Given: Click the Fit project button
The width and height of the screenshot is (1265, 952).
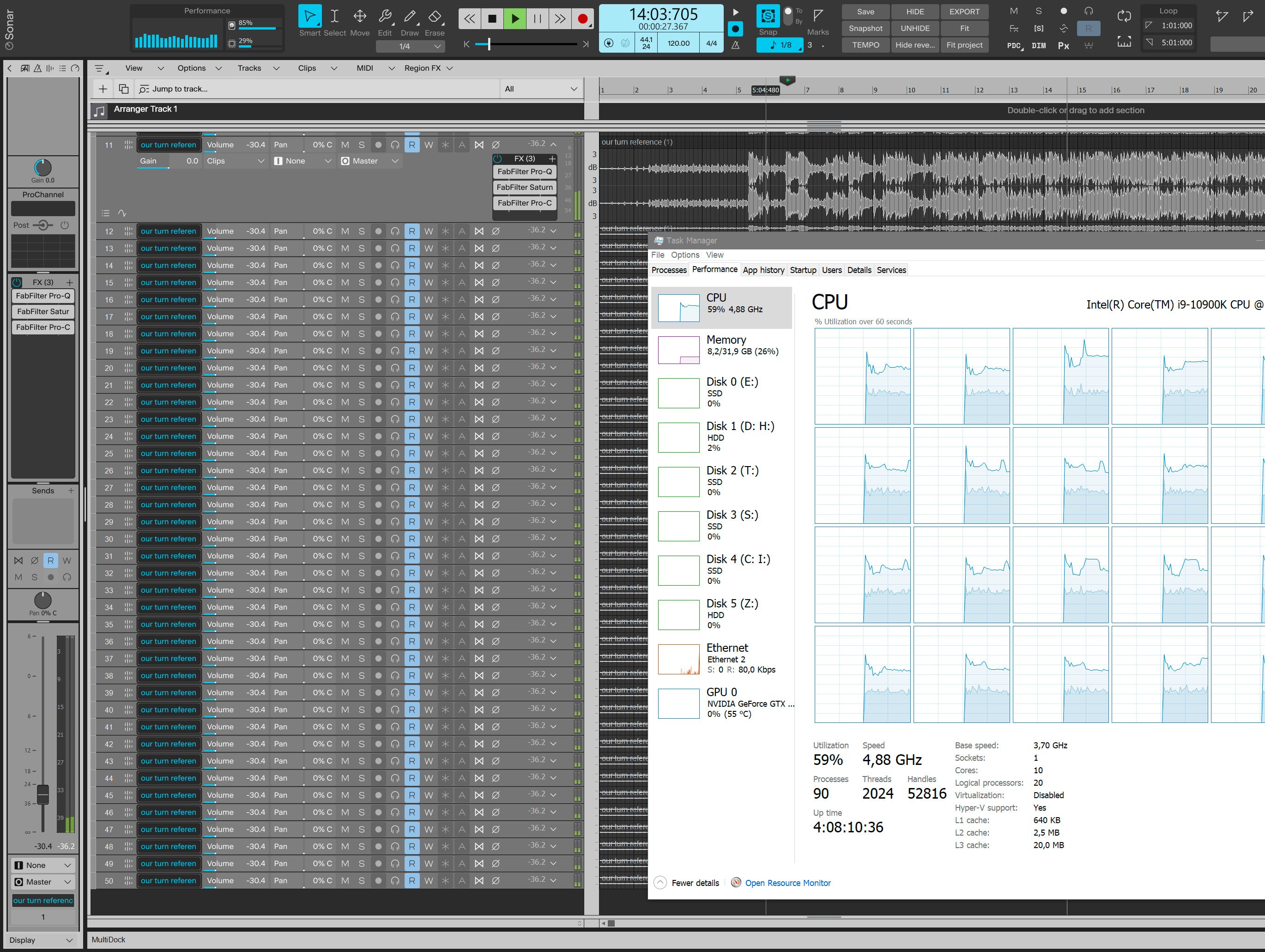Looking at the screenshot, I should (964, 45).
